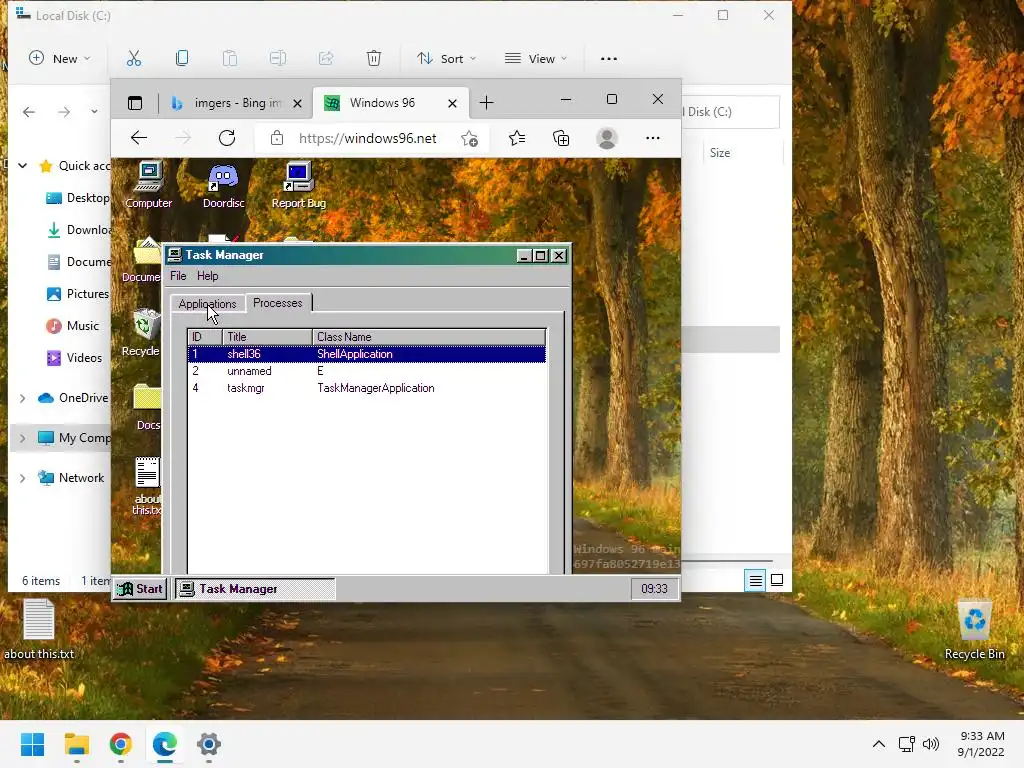The image size is (1024, 768).
Task: Select the taskmgr process row
Action: pos(366,388)
